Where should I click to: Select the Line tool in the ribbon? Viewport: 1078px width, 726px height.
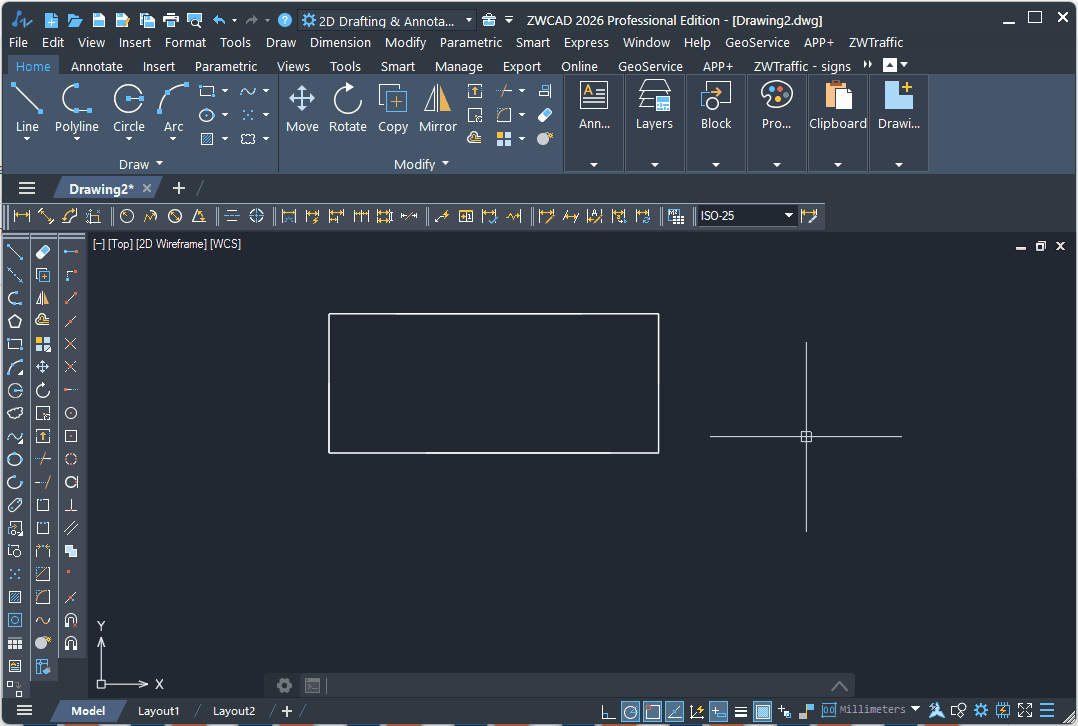coord(27,107)
